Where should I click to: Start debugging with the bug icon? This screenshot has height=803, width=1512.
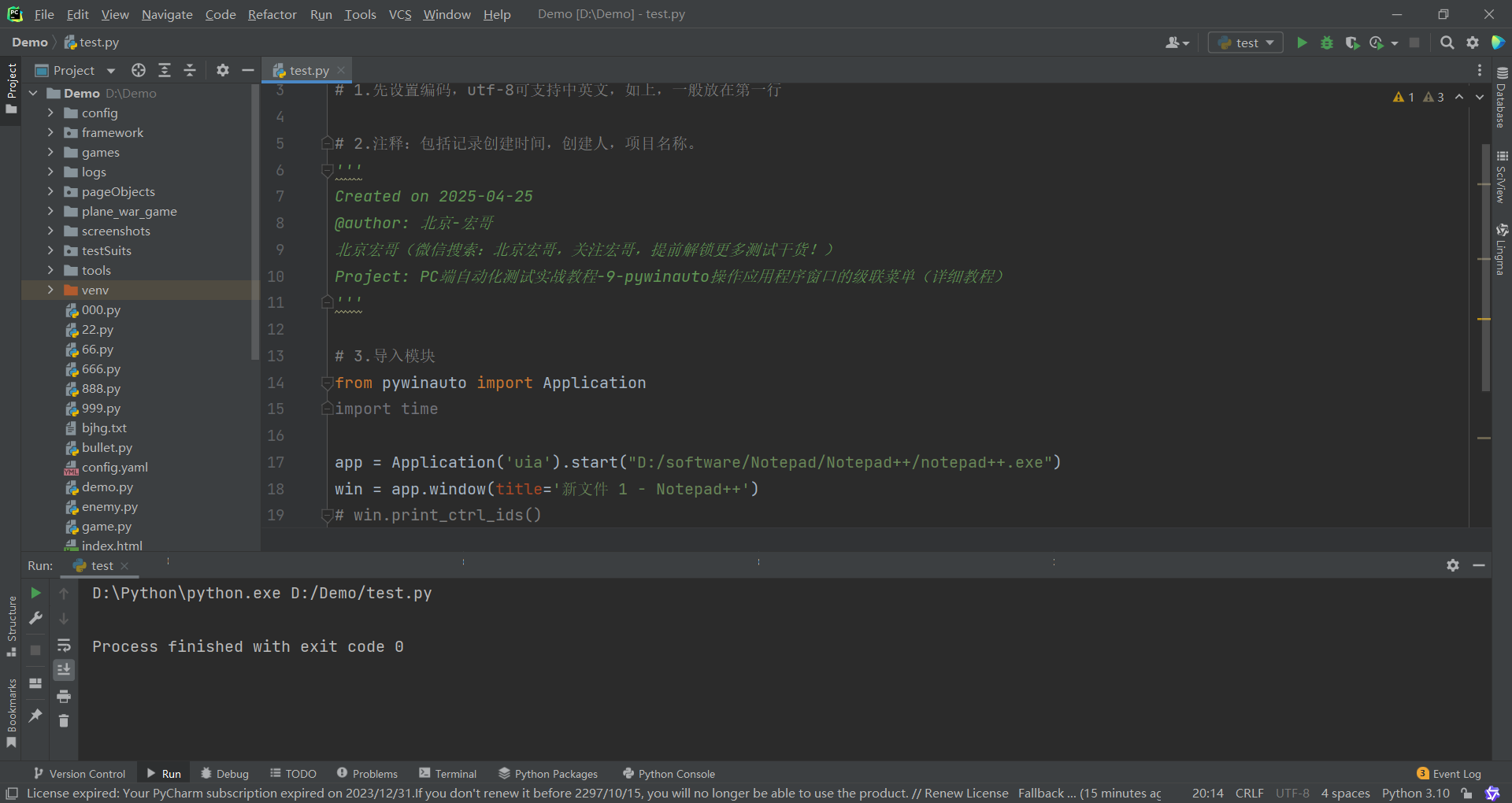[1327, 43]
